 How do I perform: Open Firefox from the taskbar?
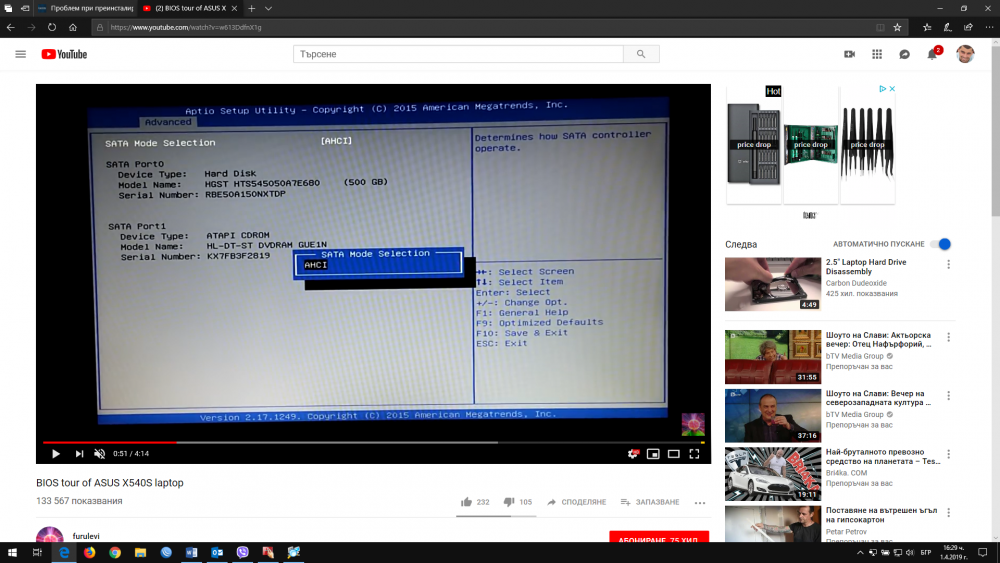tap(89, 552)
